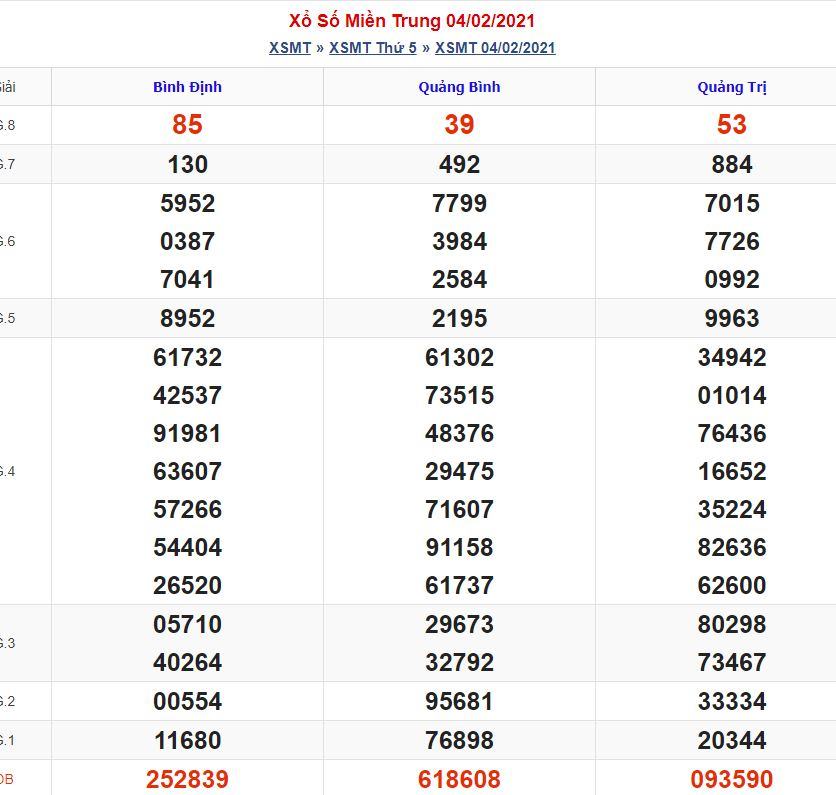Select the number 76898
The height and width of the screenshot is (795, 836).
(x=459, y=740)
